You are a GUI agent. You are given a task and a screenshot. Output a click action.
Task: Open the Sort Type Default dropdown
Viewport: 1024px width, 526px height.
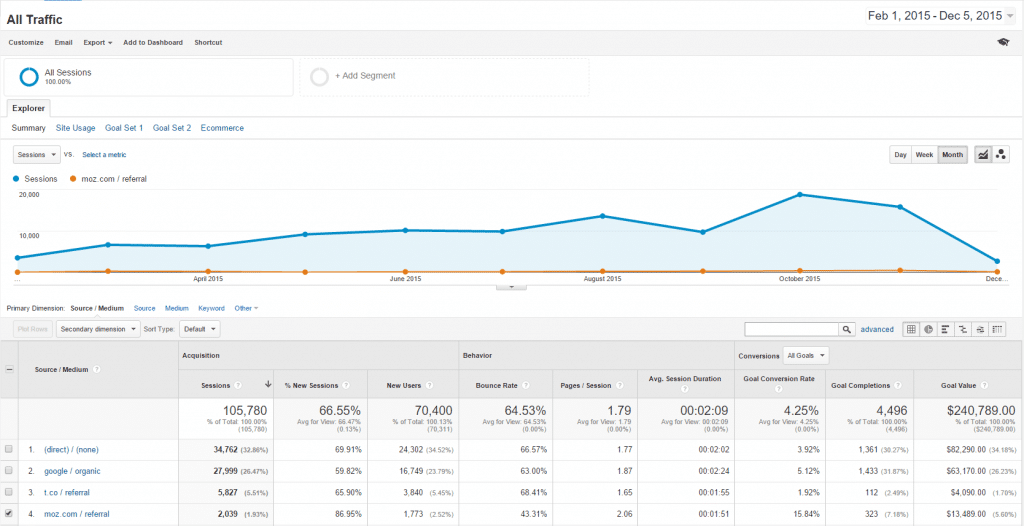[199, 329]
